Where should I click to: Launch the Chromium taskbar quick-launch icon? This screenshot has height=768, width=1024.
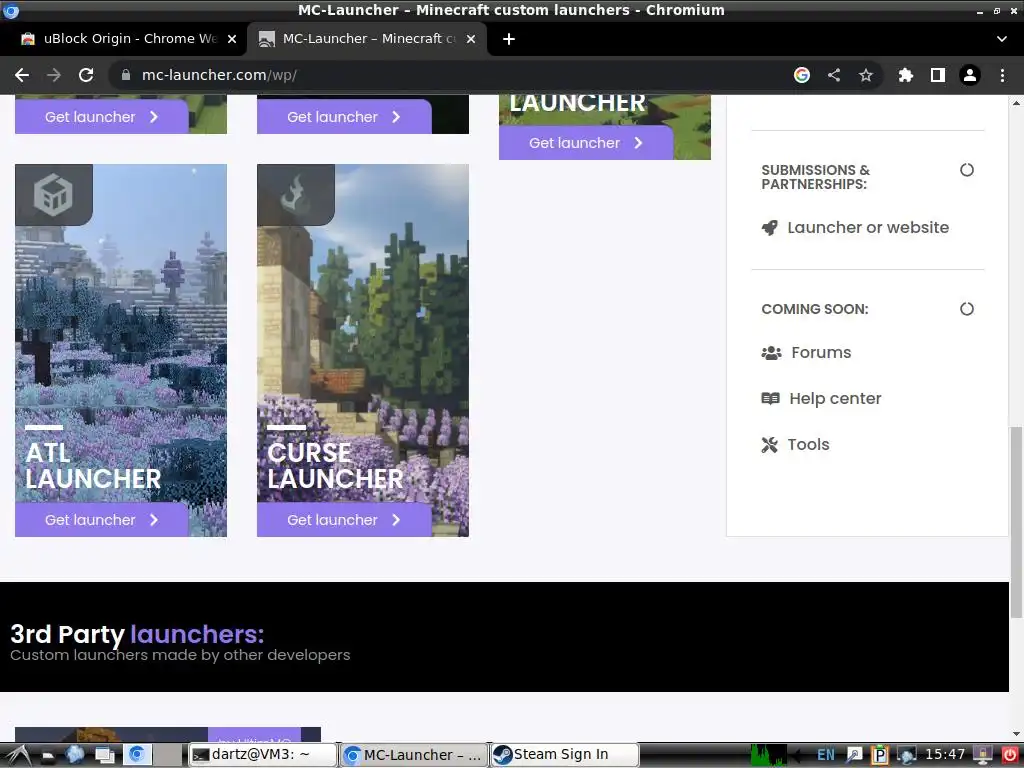[136, 755]
